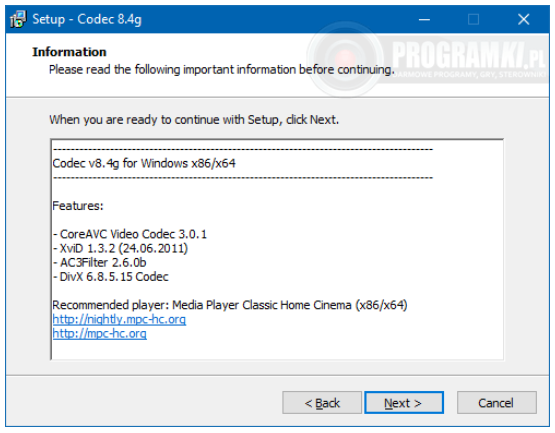The width and height of the screenshot is (555, 433).
Task: Click the 'AC3Filter 2.6.0b' line
Action: (x=99, y=262)
